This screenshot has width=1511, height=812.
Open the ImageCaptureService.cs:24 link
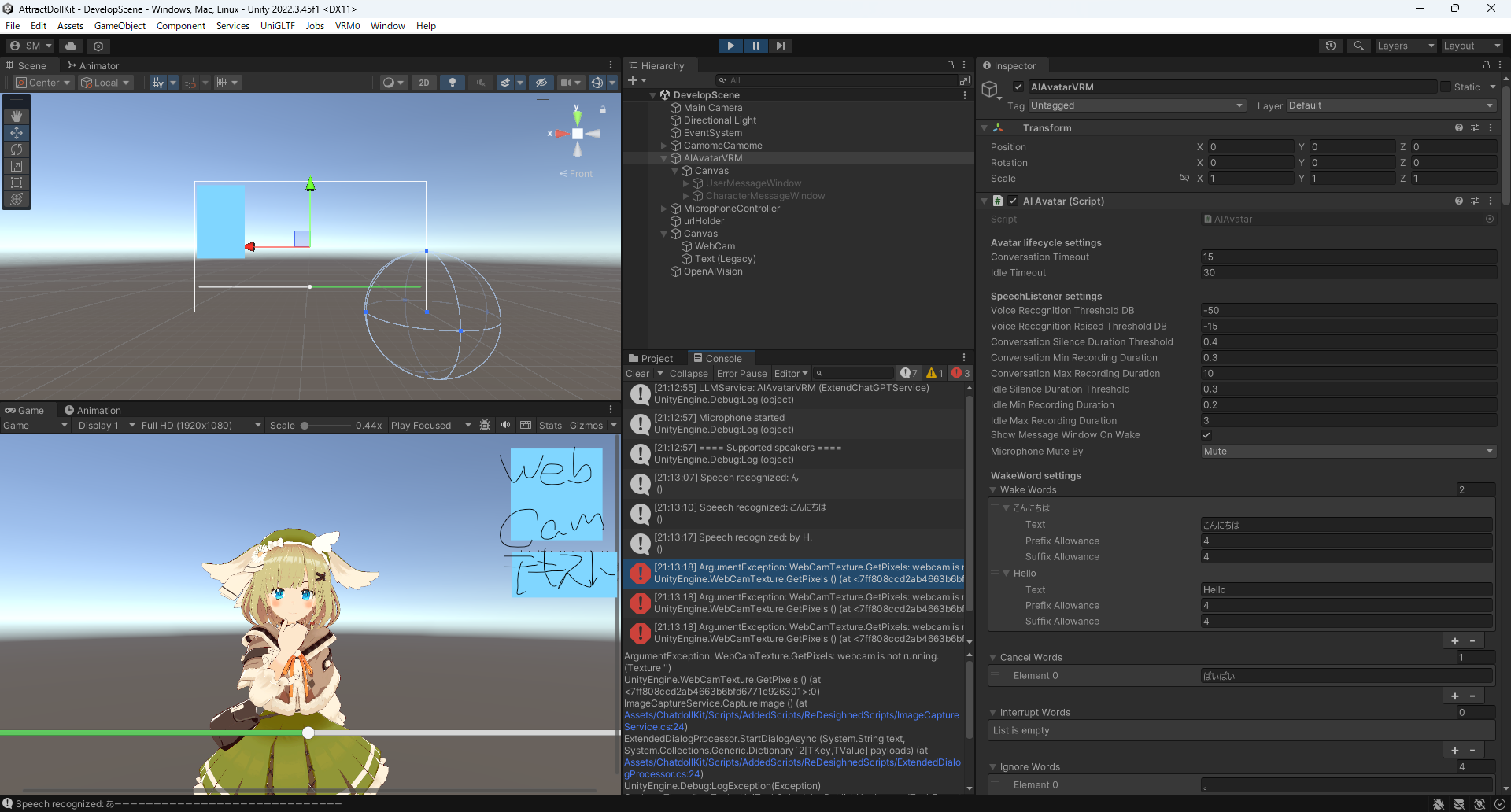tap(791, 721)
